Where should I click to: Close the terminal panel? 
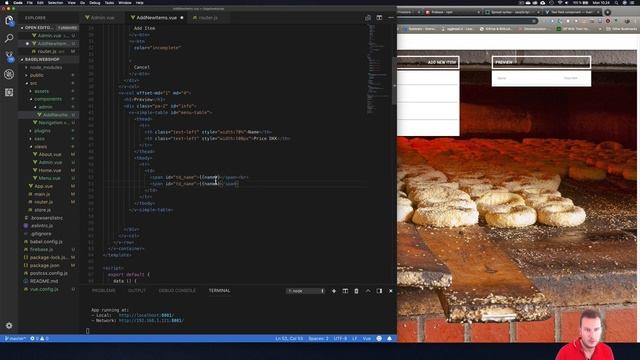click(391, 291)
